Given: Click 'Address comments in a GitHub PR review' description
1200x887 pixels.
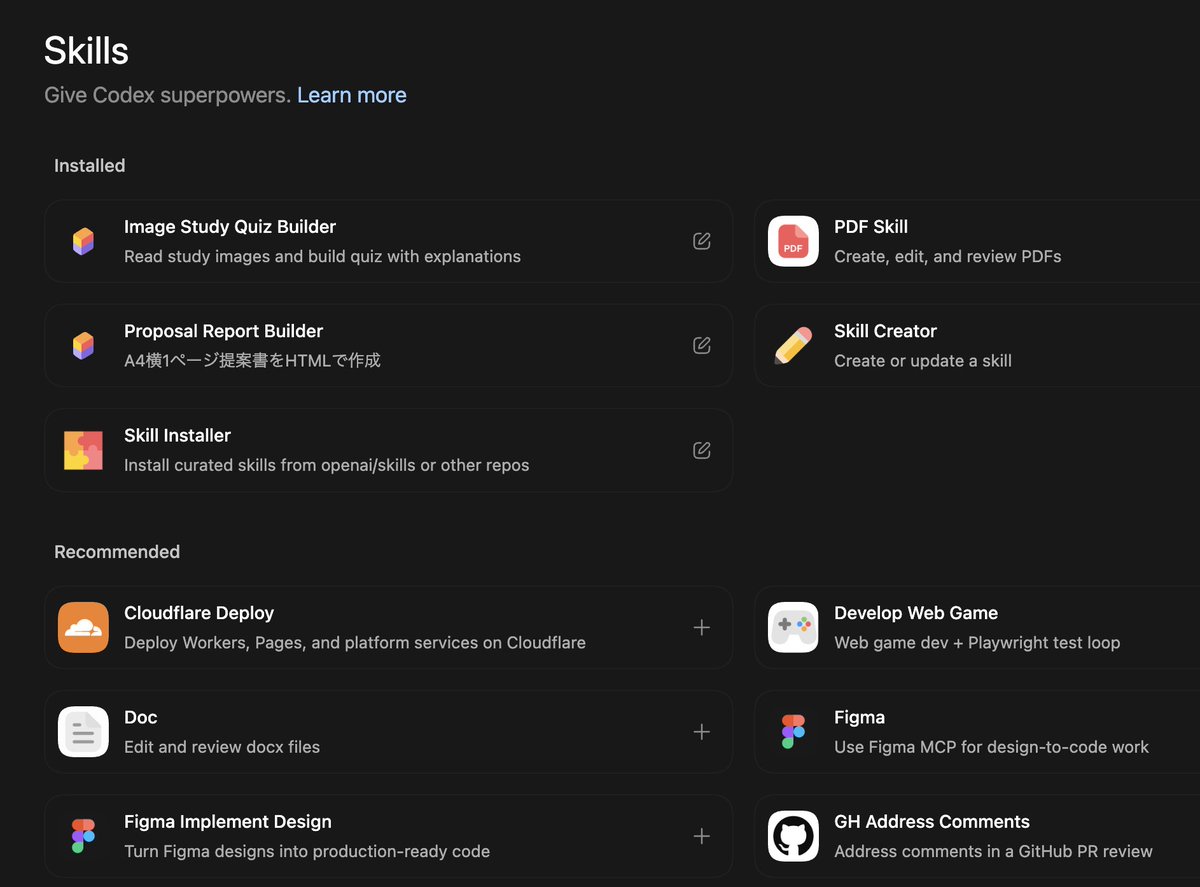Looking at the screenshot, I should (993, 852).
